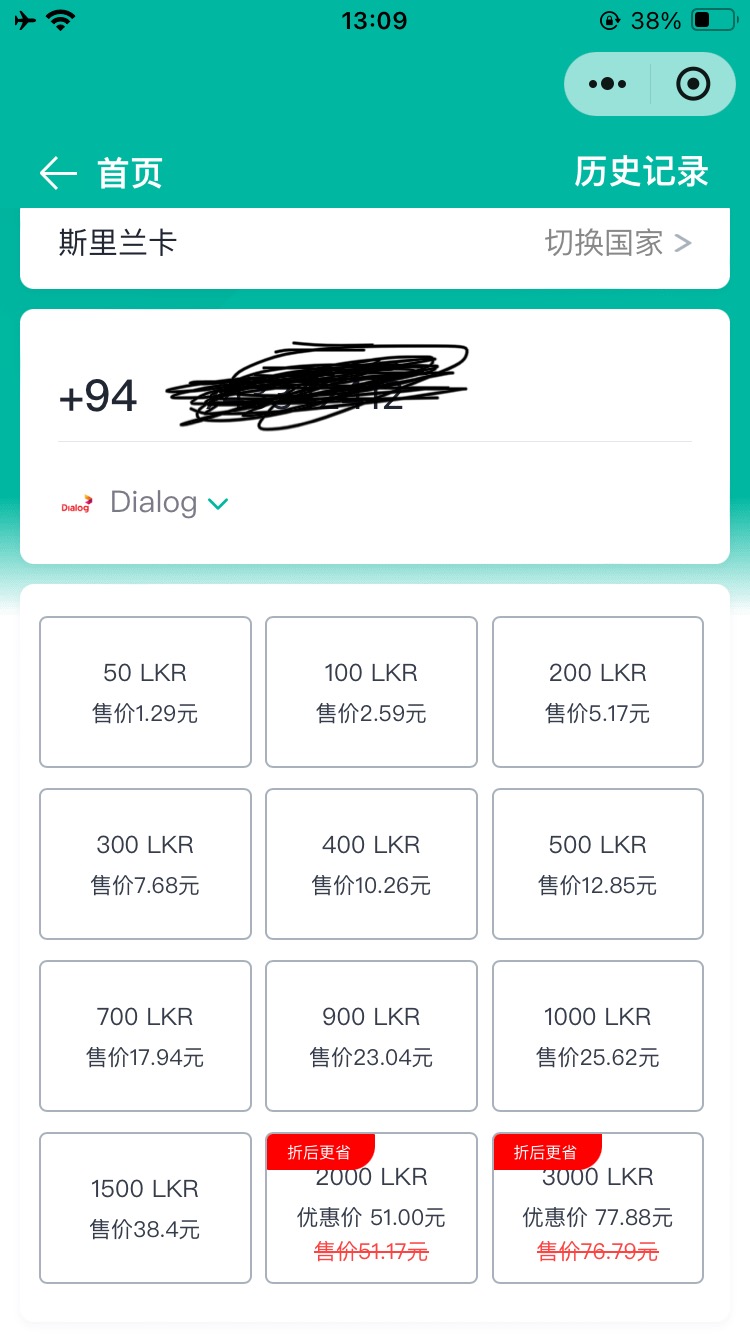Tap the rotation lock status icon
Viewport: 750px width, 1334px height.
click(609, 20)
